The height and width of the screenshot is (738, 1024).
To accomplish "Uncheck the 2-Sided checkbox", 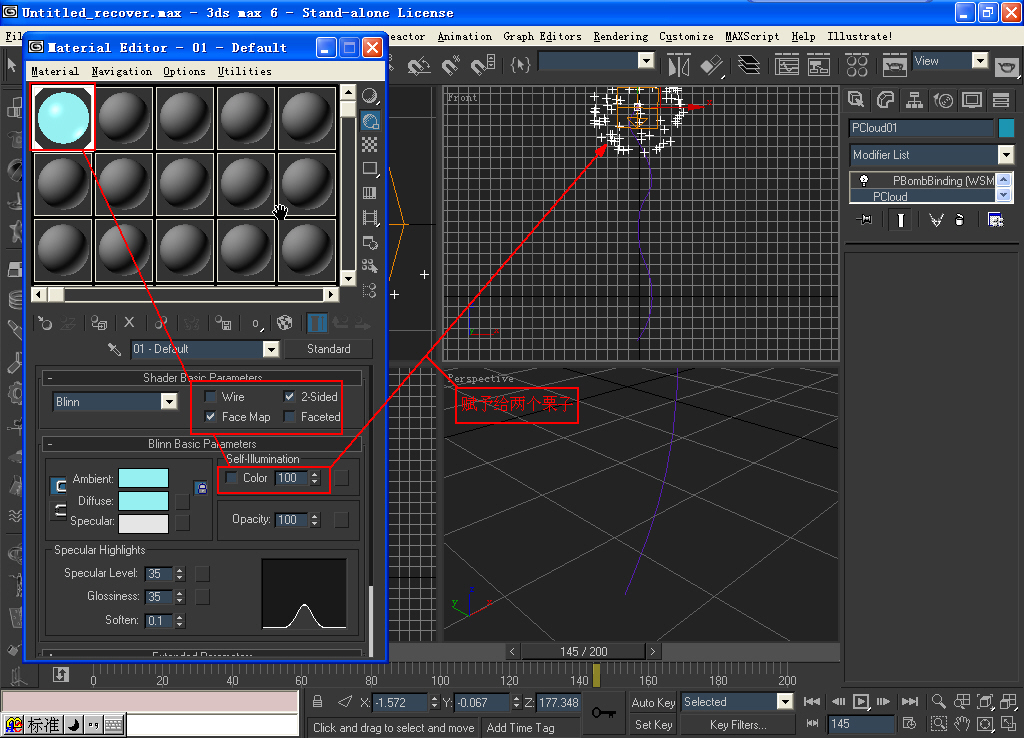I will click(289, 396).
